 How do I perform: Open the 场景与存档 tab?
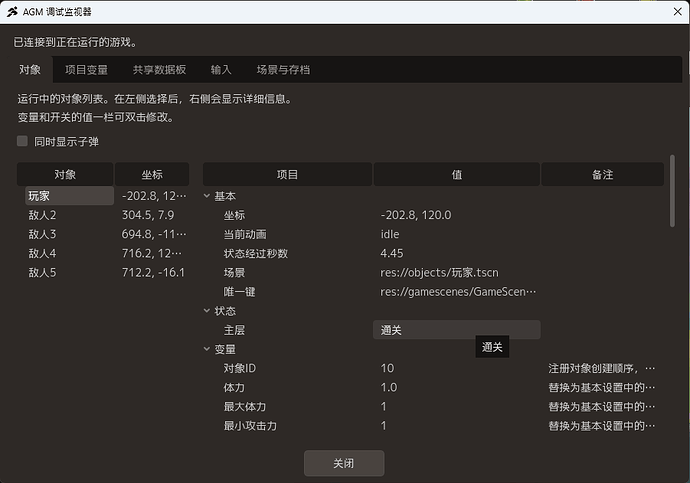(283, 70)
